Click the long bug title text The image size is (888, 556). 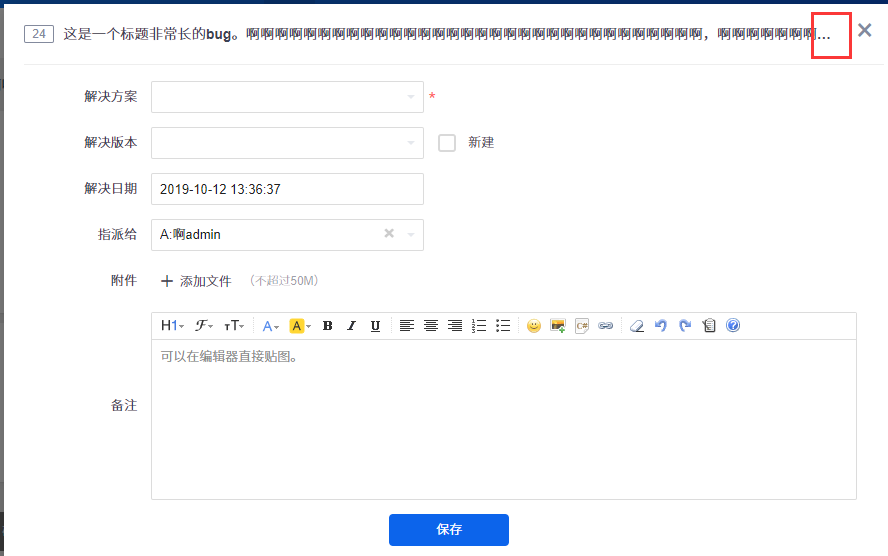coord(446,34)
